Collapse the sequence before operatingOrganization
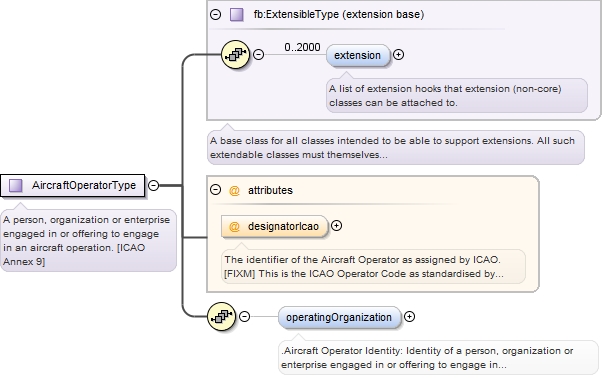This screenshot has height=378, width=606. click(x=244, y=317)
